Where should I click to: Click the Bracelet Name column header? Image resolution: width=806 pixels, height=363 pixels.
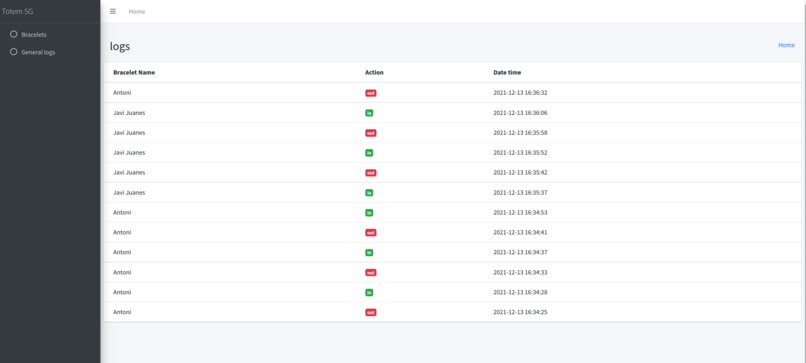pos(134,72)
